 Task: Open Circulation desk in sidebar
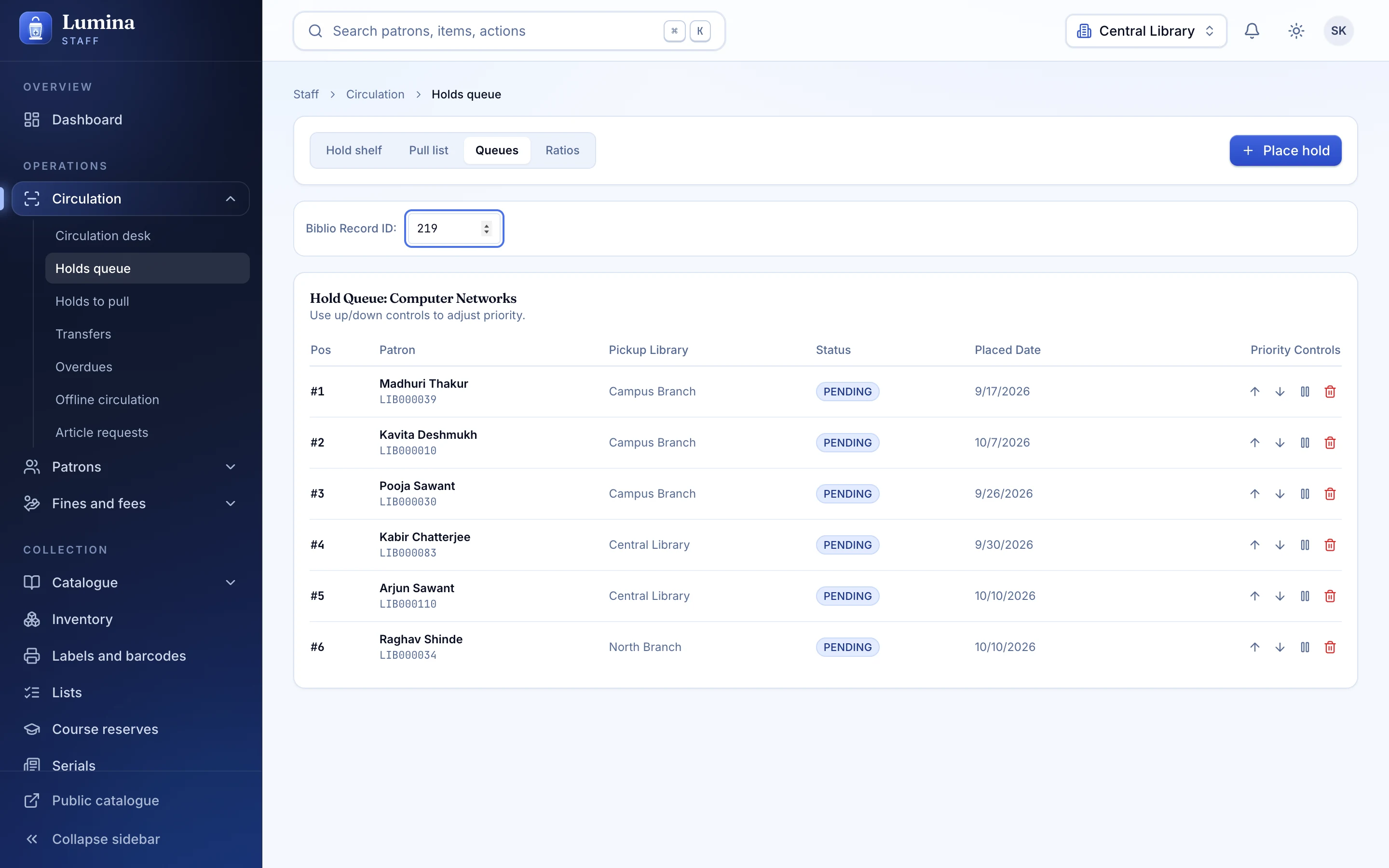tap(148, 235)
